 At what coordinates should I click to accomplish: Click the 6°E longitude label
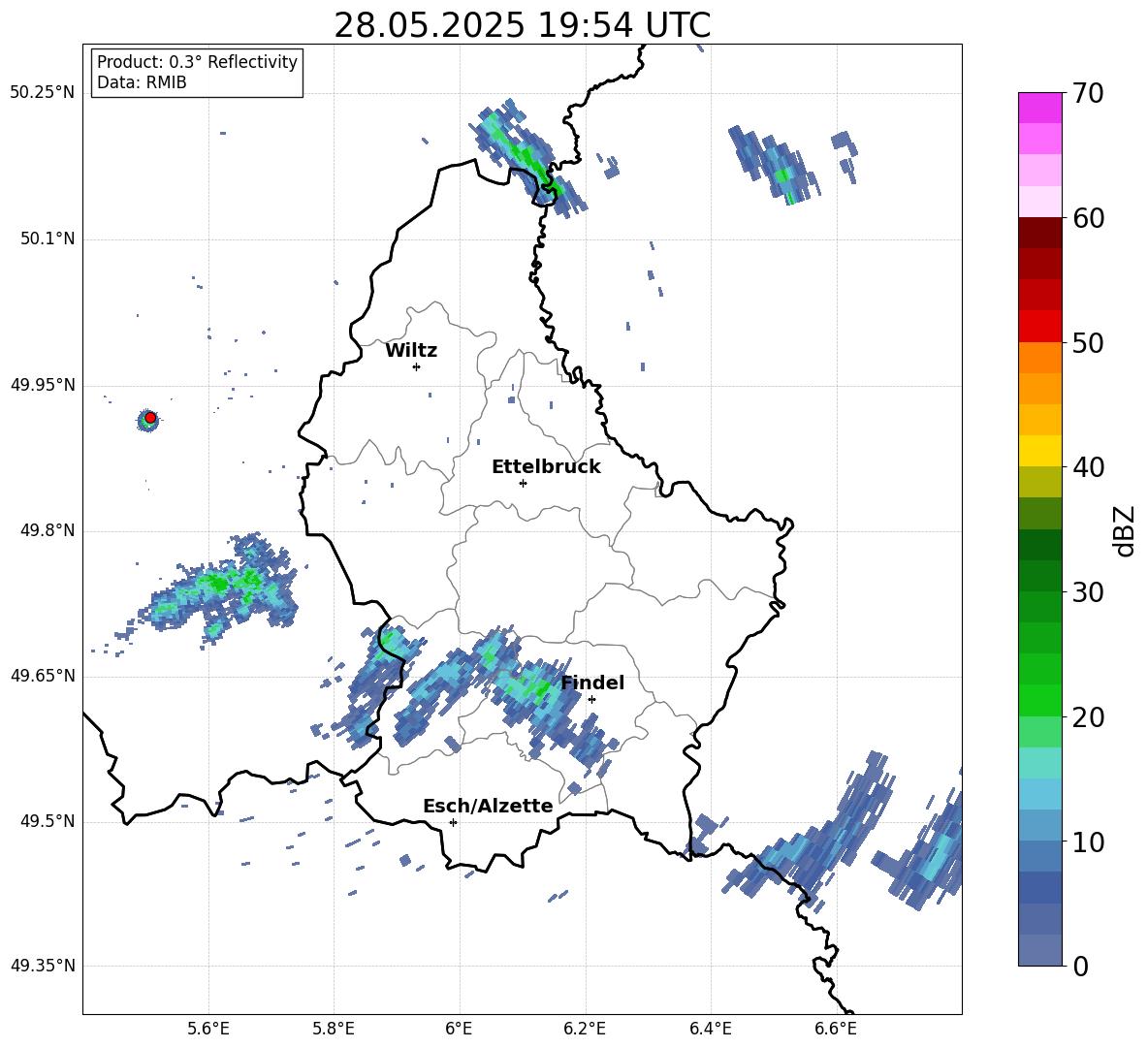(x=459, y=1029)
